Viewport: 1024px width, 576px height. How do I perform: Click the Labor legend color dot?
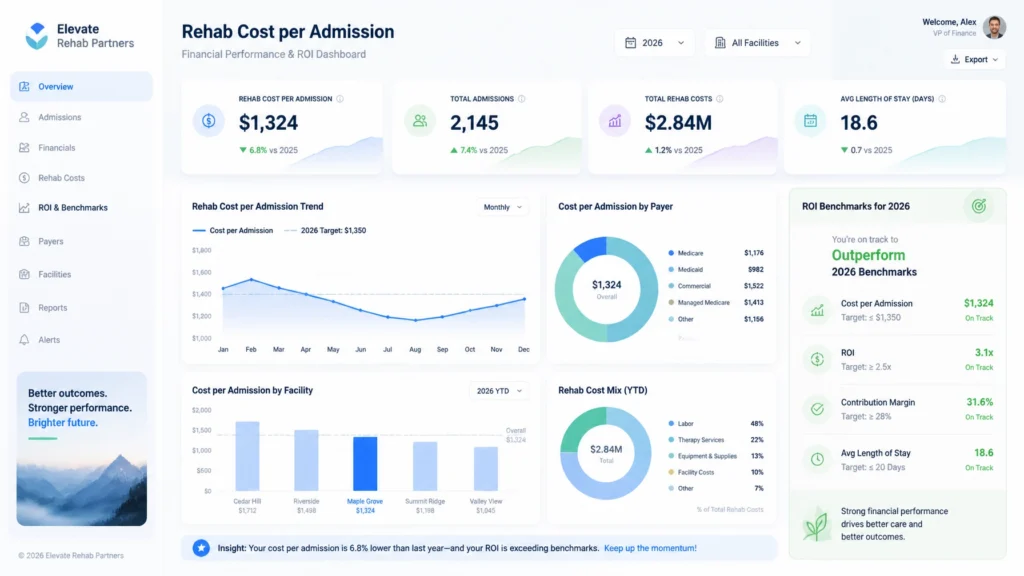[x=671, y=424]
